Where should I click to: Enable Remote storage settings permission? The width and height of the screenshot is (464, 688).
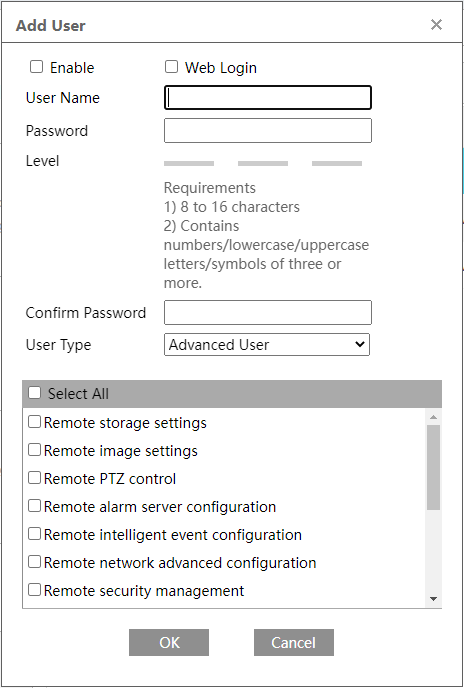pos(34,422)
